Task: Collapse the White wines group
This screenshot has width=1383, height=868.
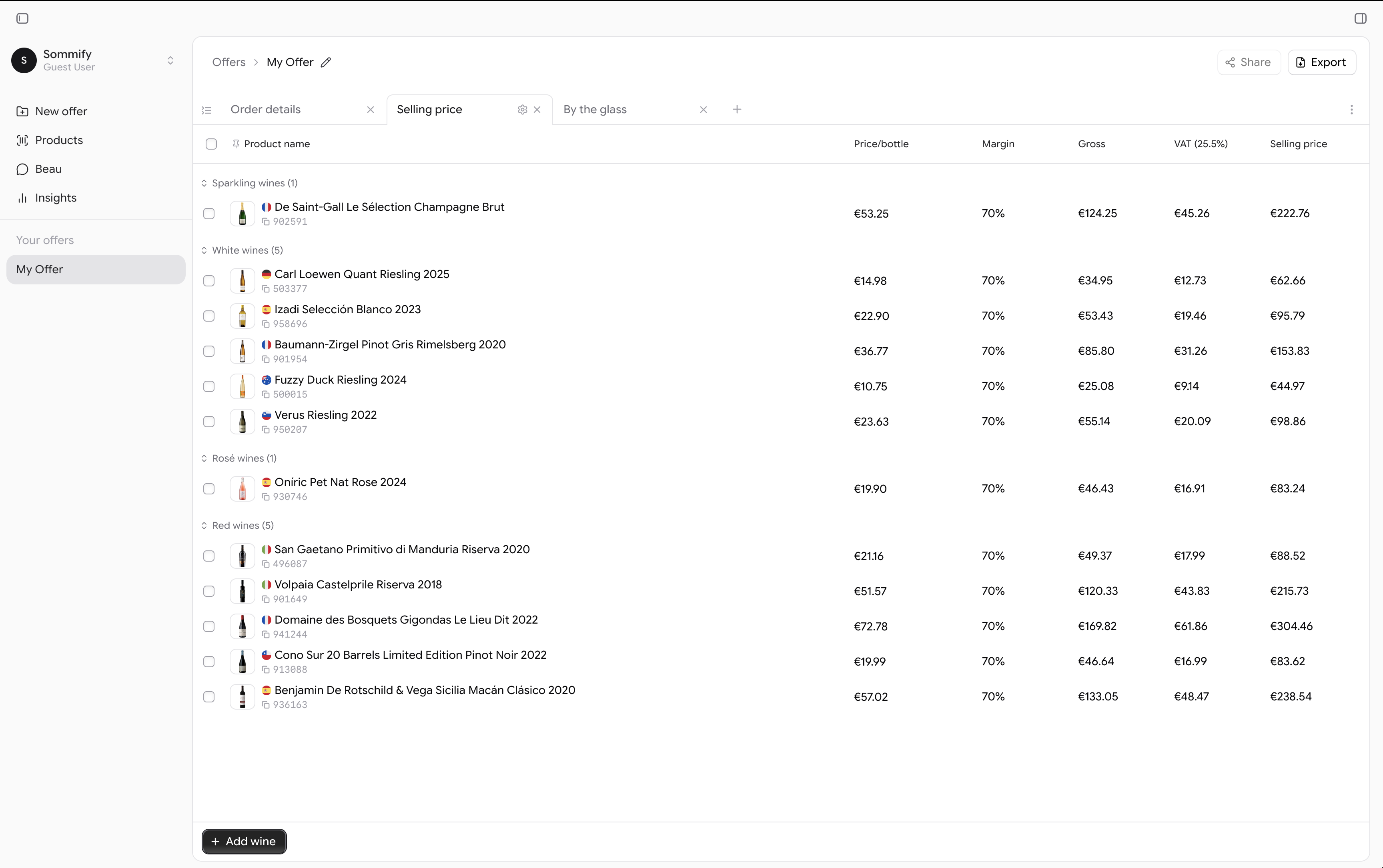Action: click(204, 250)
